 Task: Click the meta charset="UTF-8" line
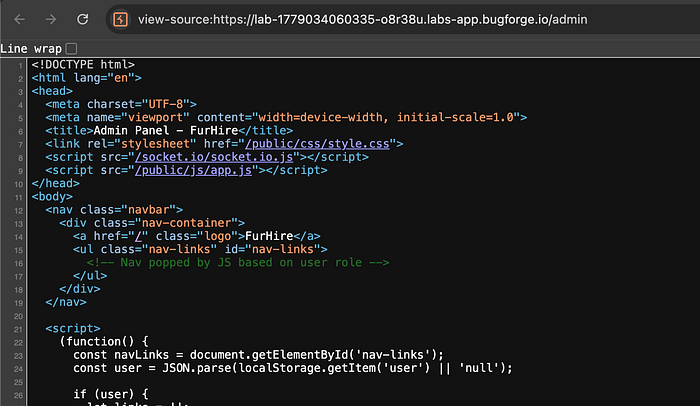[x=121, y=105]
